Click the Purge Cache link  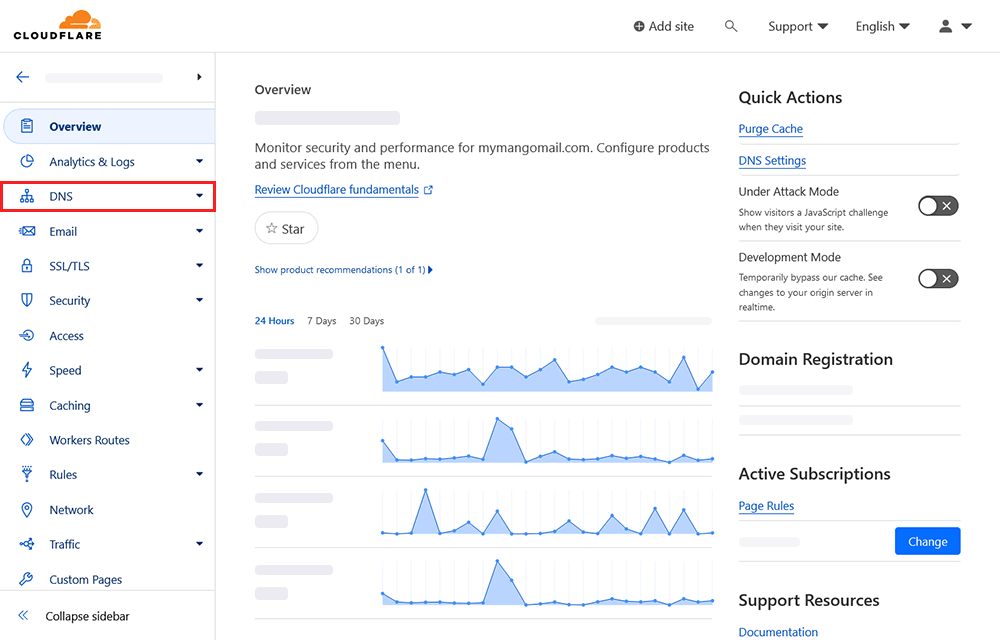pos(770,129)
